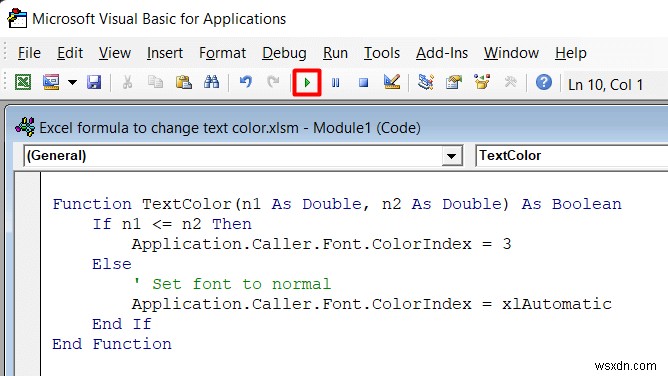Open the Format menu
Screen dimensions: 668x376
pos(222,53)
